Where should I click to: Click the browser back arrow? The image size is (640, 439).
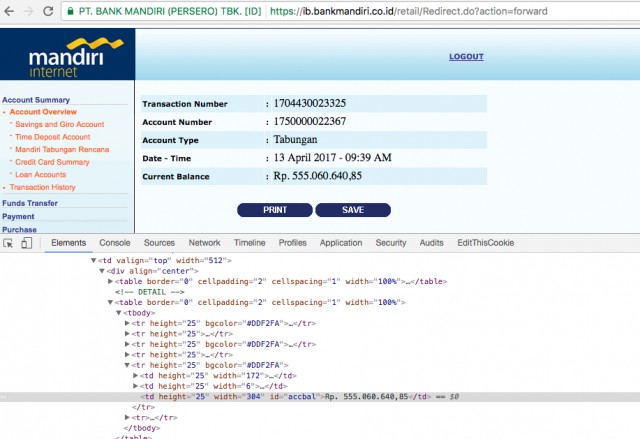click(x=9, y=11)
